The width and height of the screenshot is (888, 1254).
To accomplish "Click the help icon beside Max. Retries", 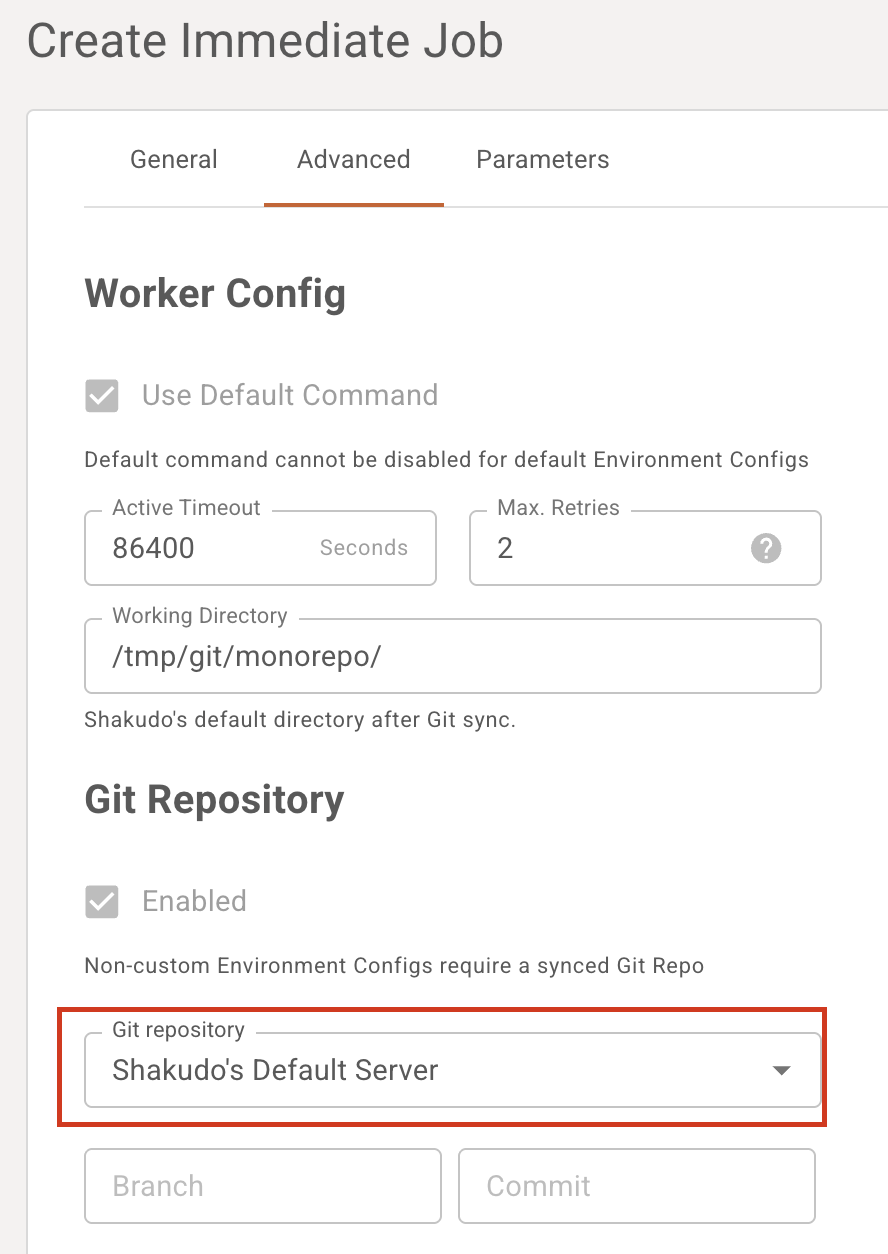I will tap(765, 548).
